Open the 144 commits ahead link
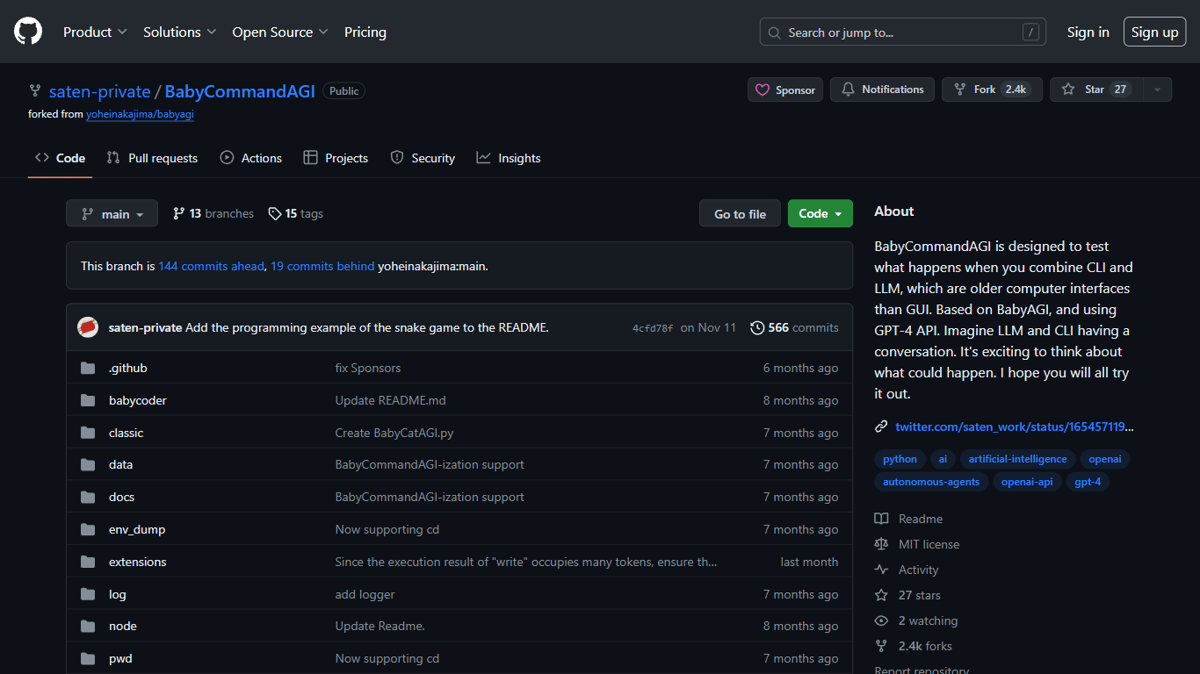This screenshot has height=674, width=1200. 211,267
